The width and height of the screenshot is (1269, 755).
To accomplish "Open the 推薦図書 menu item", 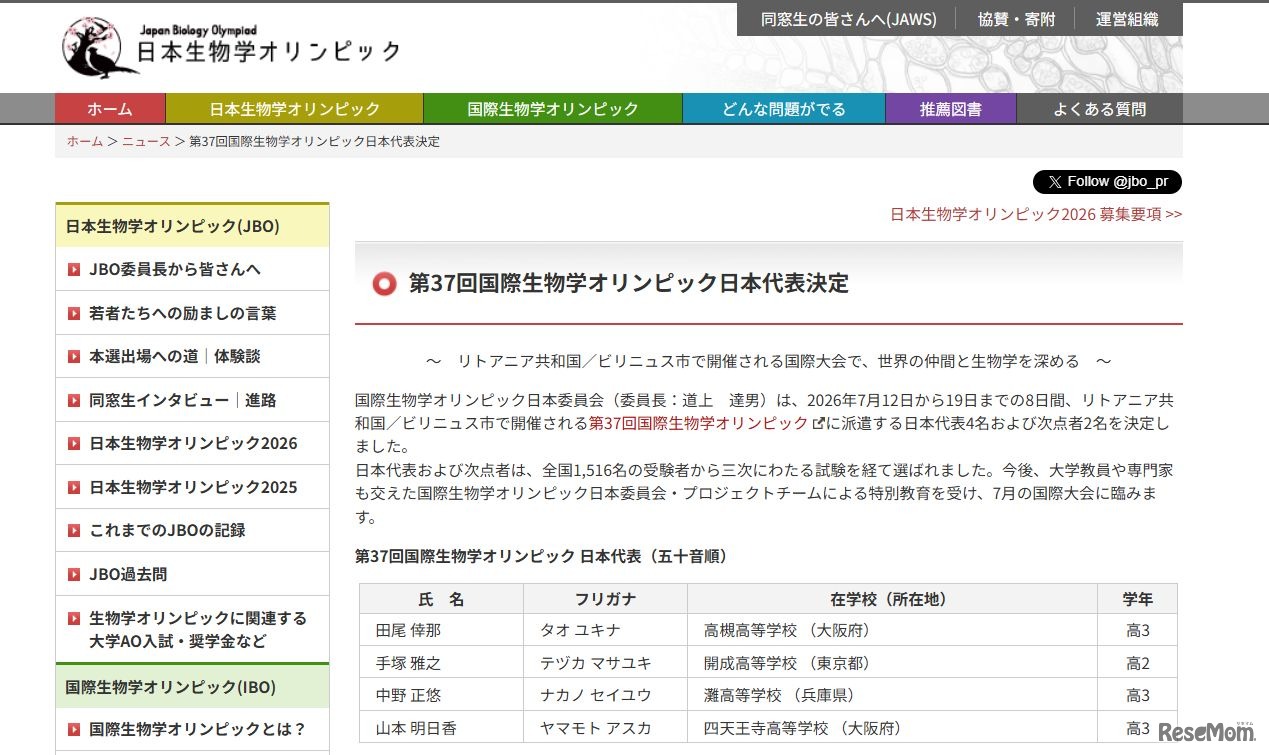I will (950, 109).
